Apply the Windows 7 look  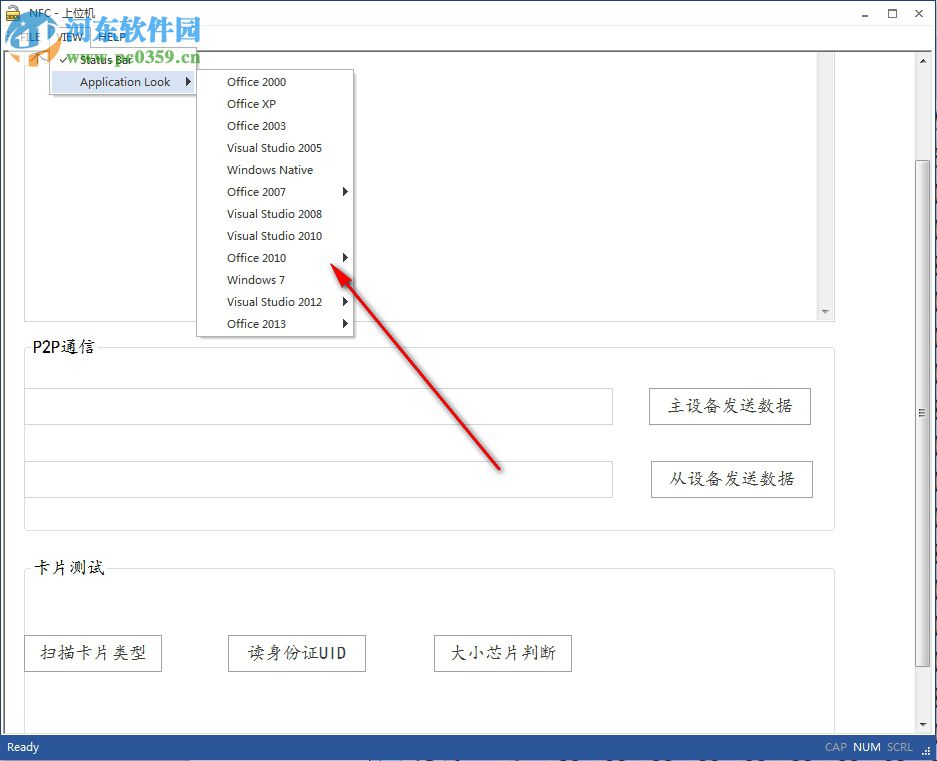tap(275, 280)
